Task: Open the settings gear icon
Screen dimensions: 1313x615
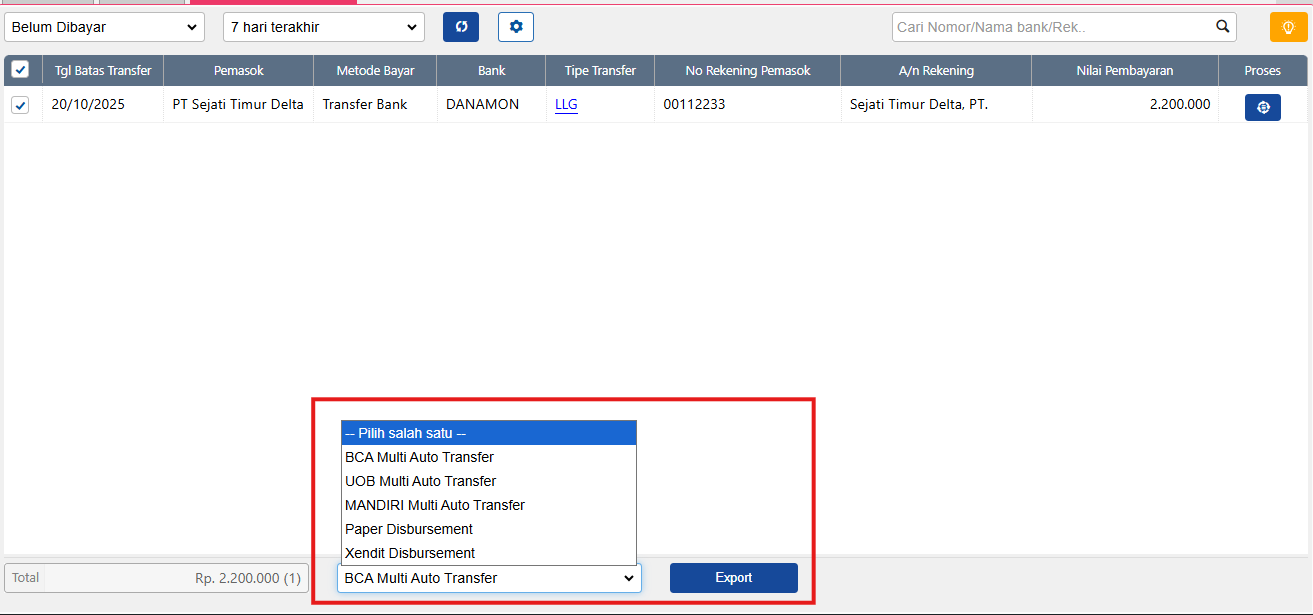Action: tap(516, 27)
